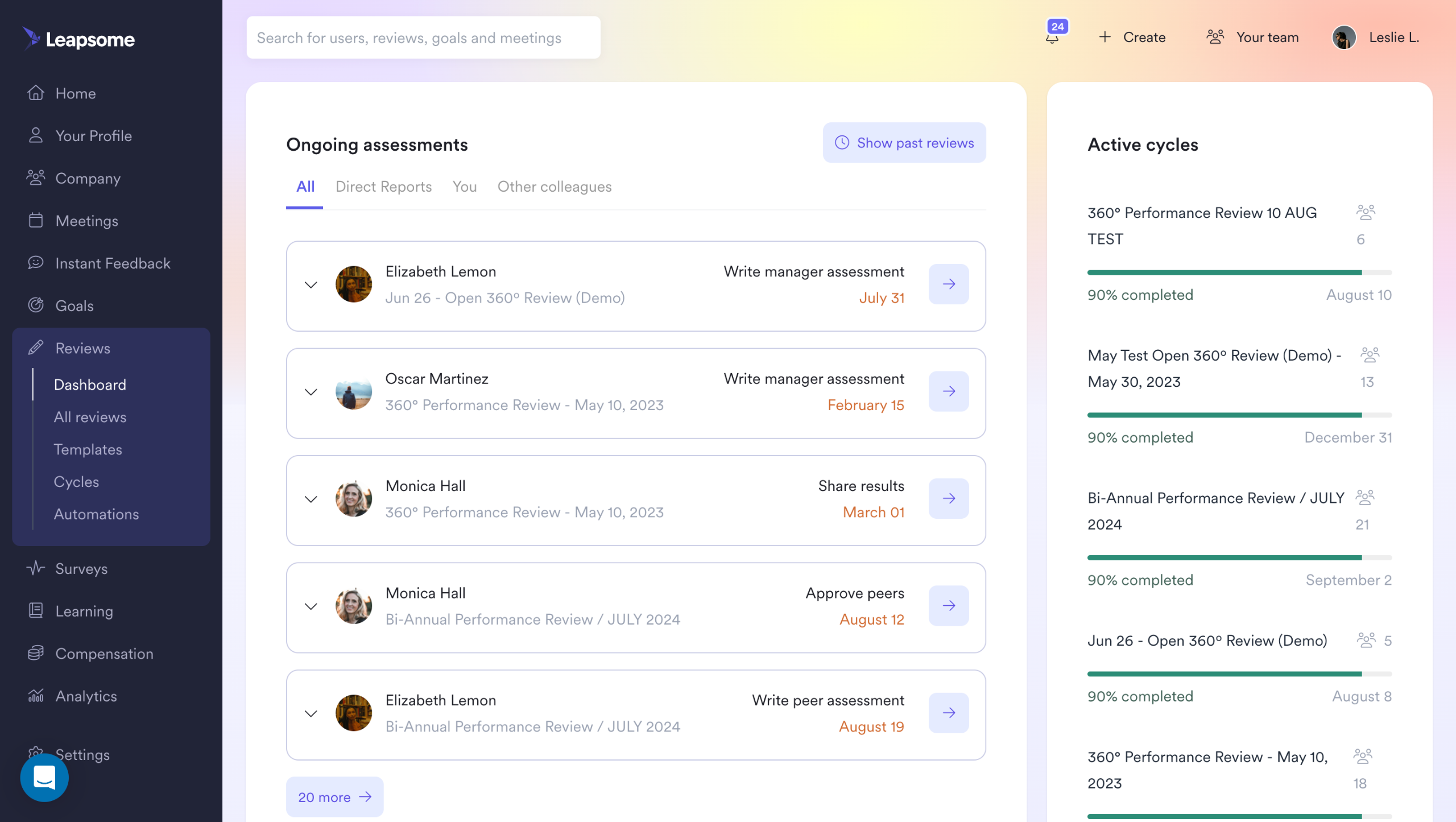The image size is (1456, 822).
Task: Click Show past reviews button
Action: tap(904, 143)
